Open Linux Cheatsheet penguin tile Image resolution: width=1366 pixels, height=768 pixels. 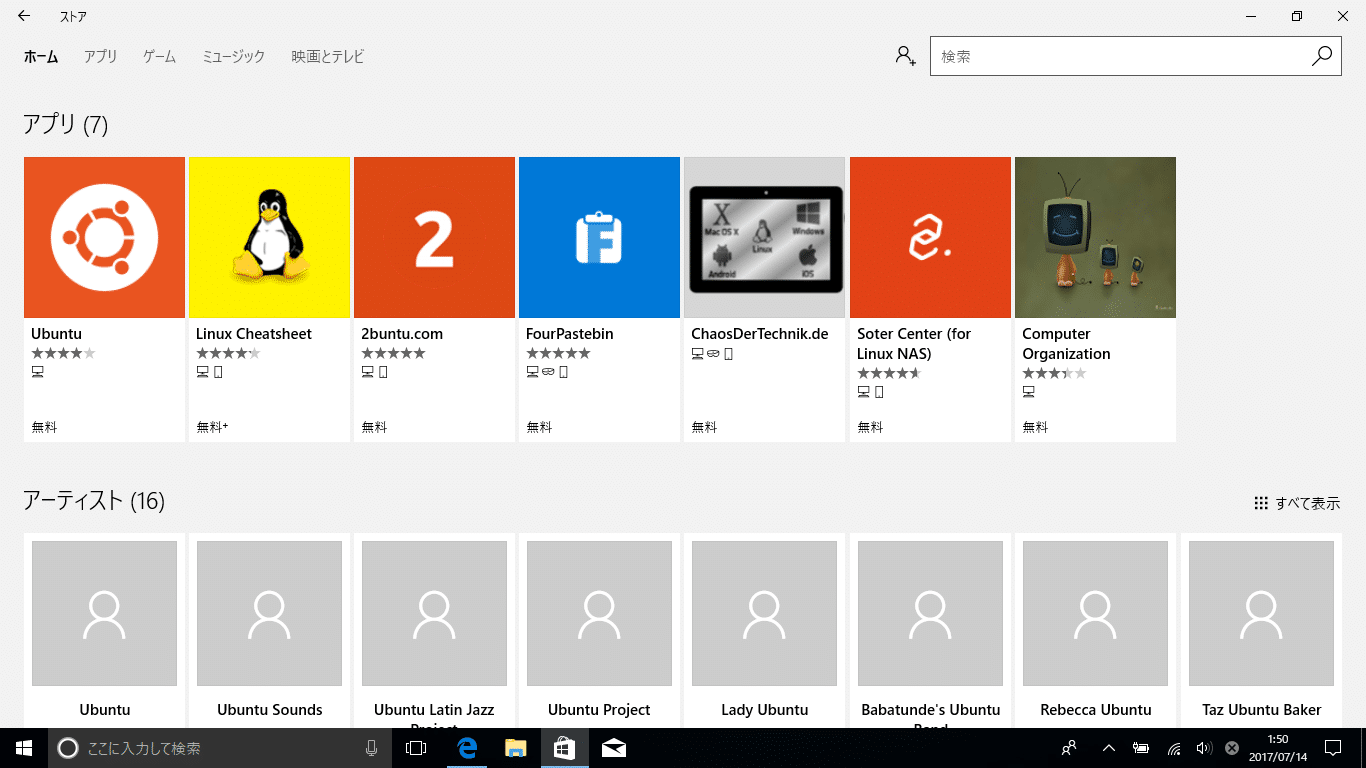(x=269, y=237)
